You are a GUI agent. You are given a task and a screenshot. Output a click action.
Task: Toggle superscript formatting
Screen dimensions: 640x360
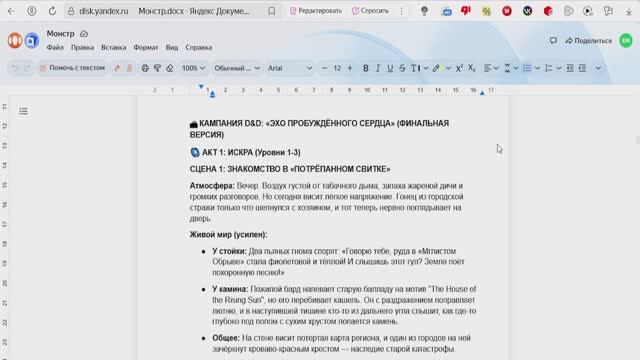[x=459, y=68]
